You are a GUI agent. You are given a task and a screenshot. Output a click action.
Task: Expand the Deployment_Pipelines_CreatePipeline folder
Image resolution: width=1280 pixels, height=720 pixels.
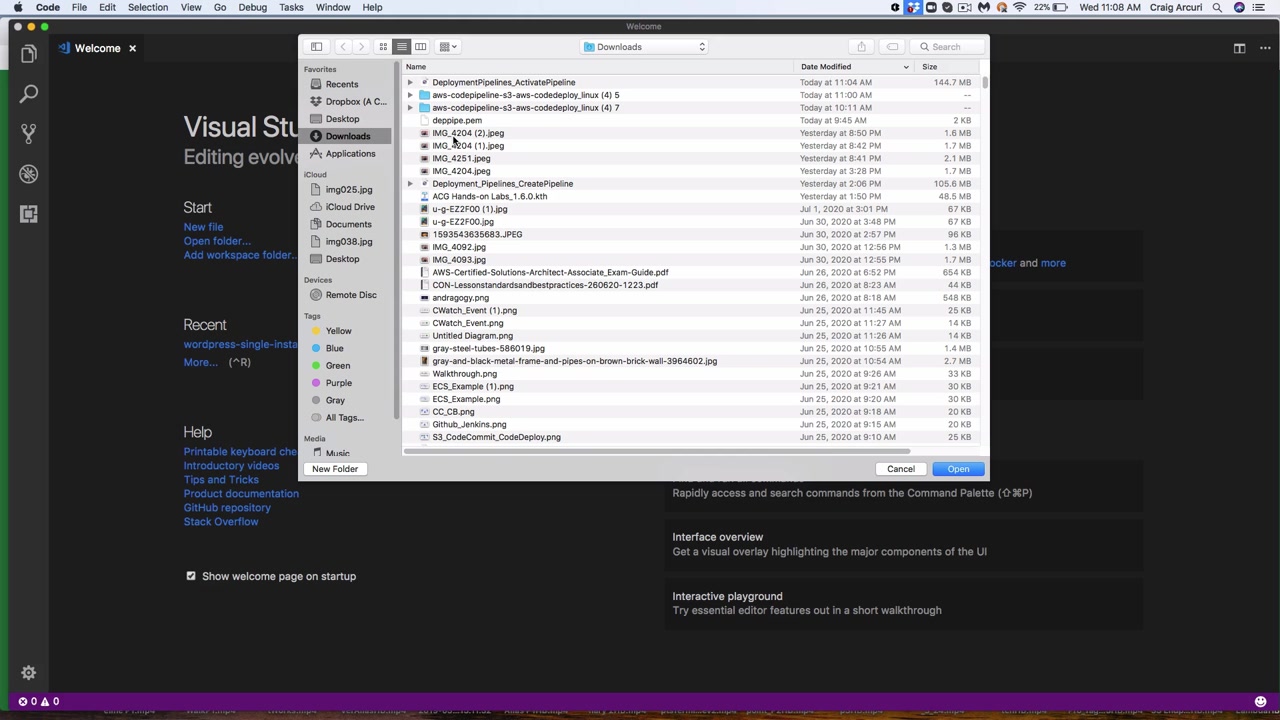click(x=410, y=184)
